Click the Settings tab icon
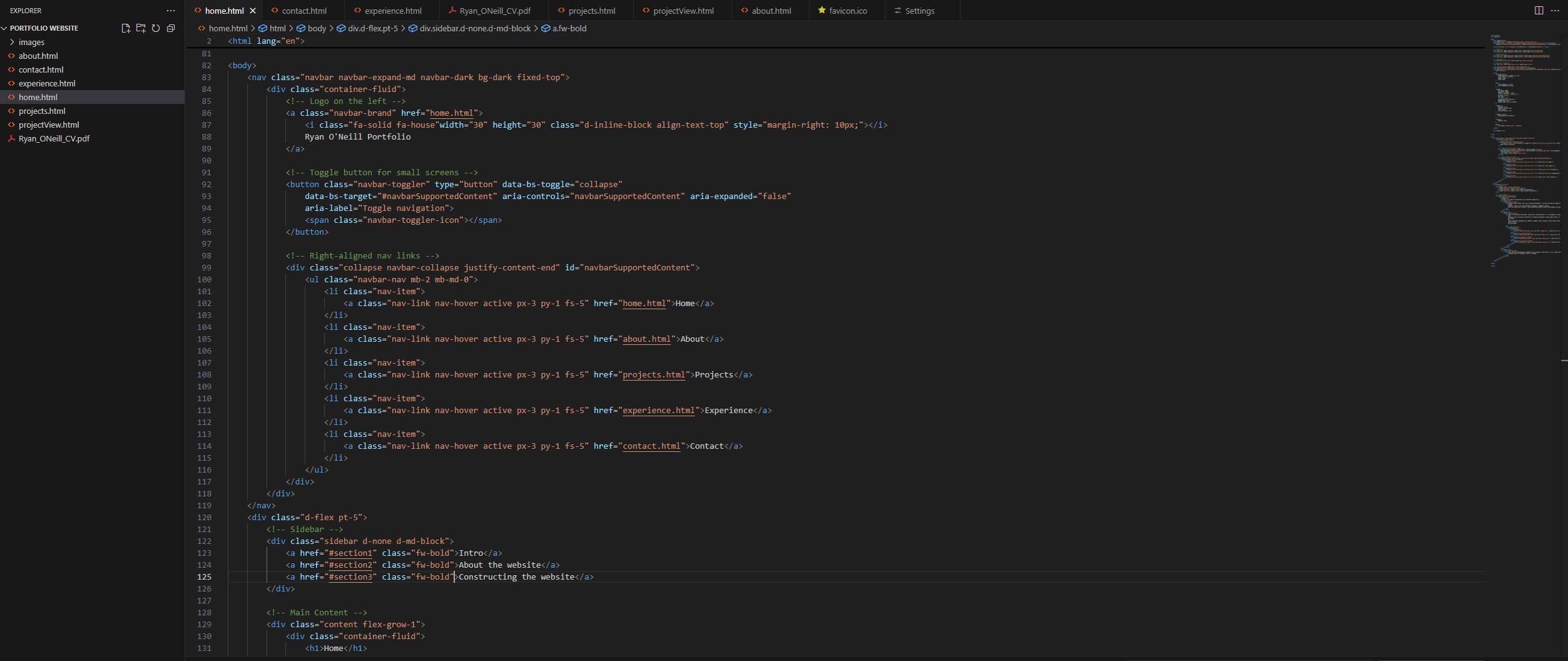 pos(898,11)
